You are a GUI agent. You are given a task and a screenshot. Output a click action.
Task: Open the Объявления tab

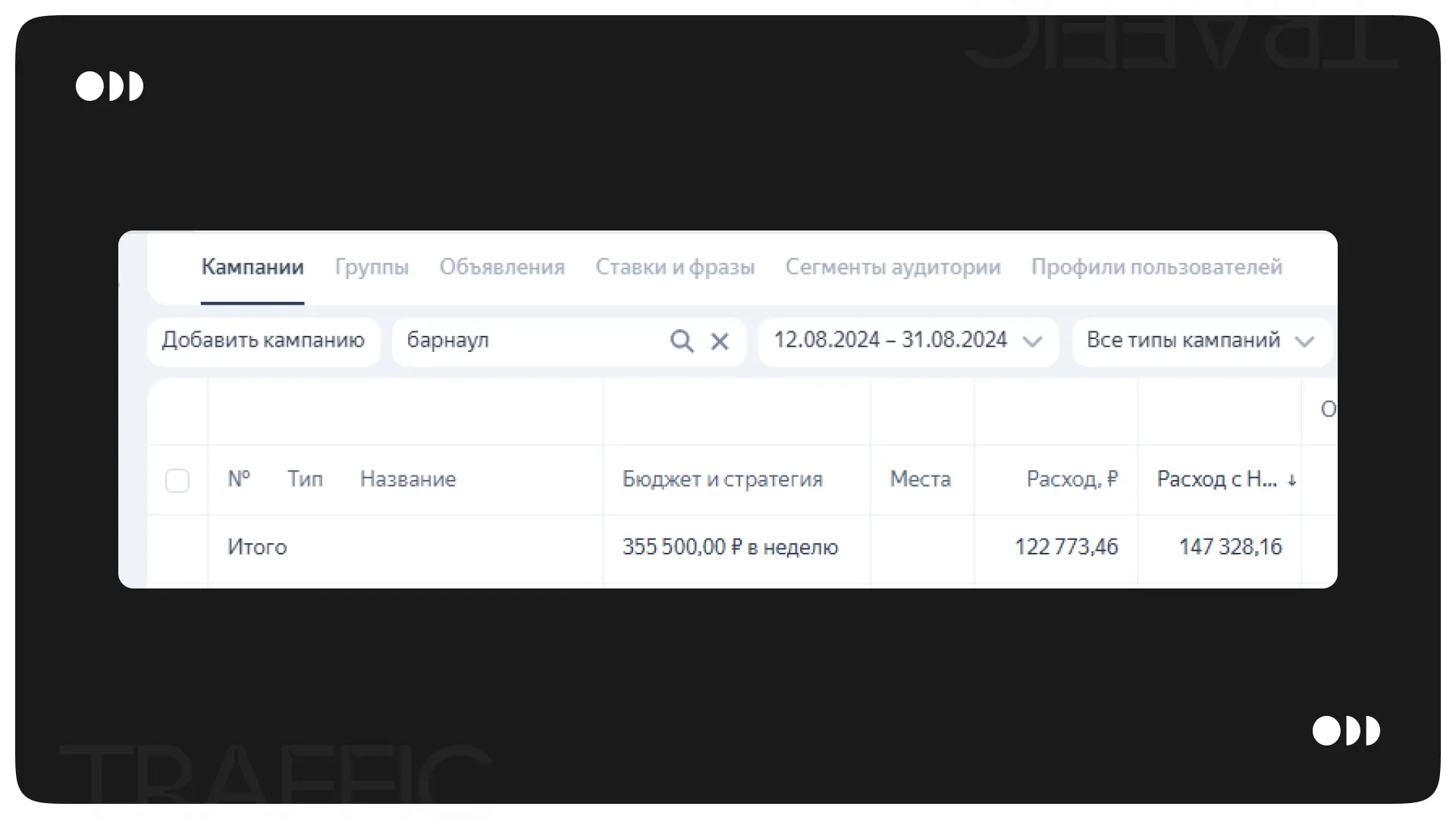point(502,267)
